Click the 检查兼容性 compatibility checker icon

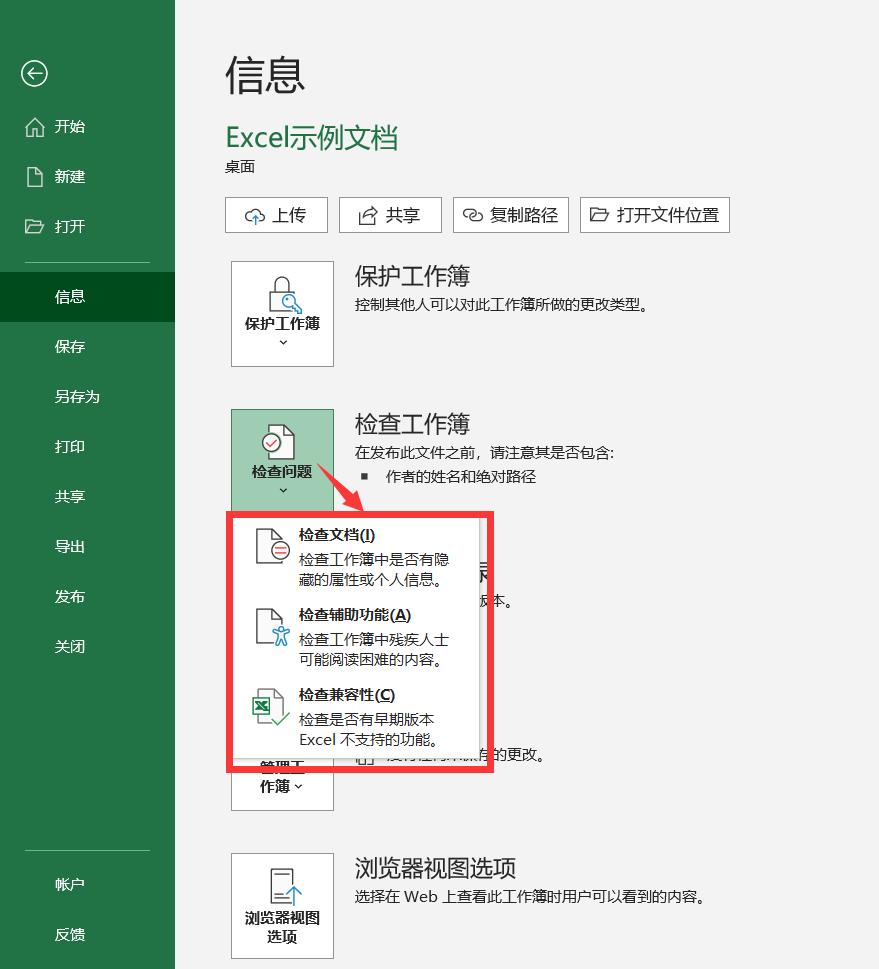coord(269,706)
